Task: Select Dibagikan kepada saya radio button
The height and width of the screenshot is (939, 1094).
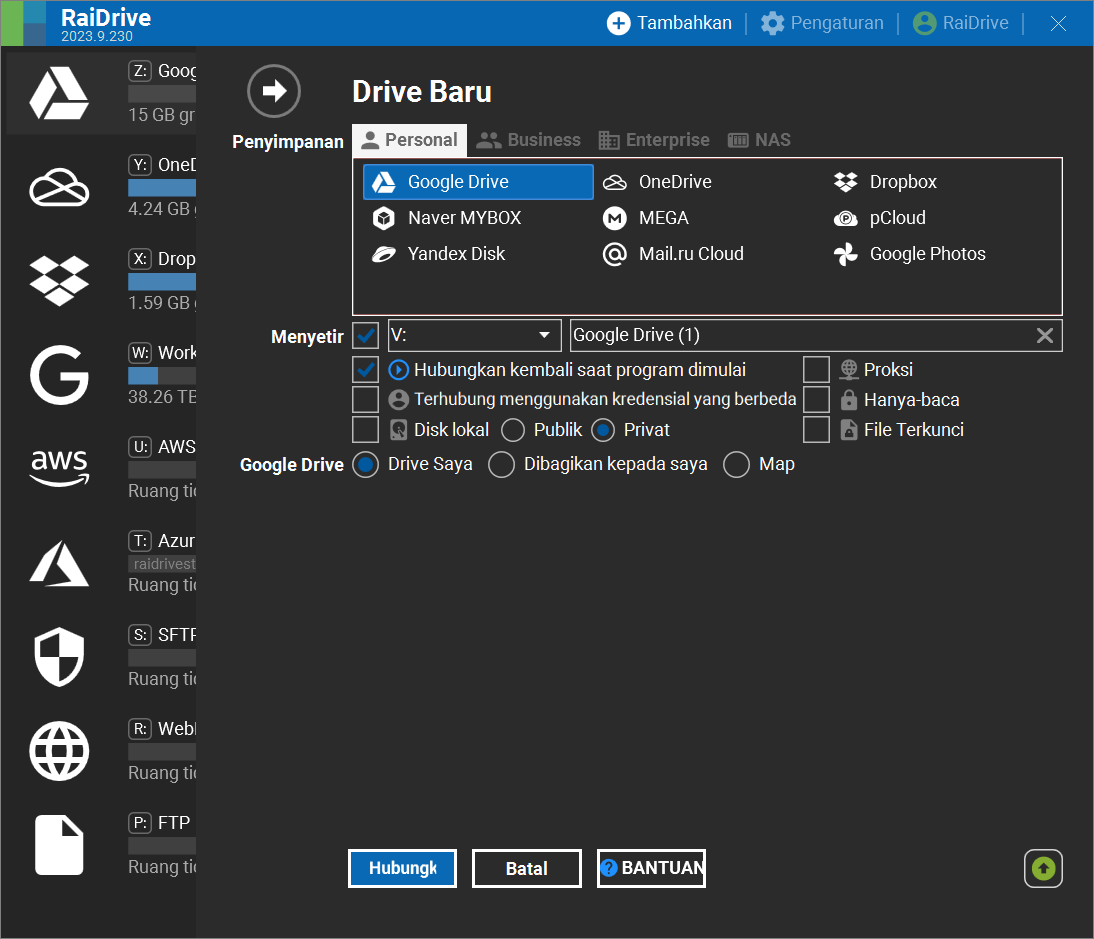Action: click(x=502, y=464)
